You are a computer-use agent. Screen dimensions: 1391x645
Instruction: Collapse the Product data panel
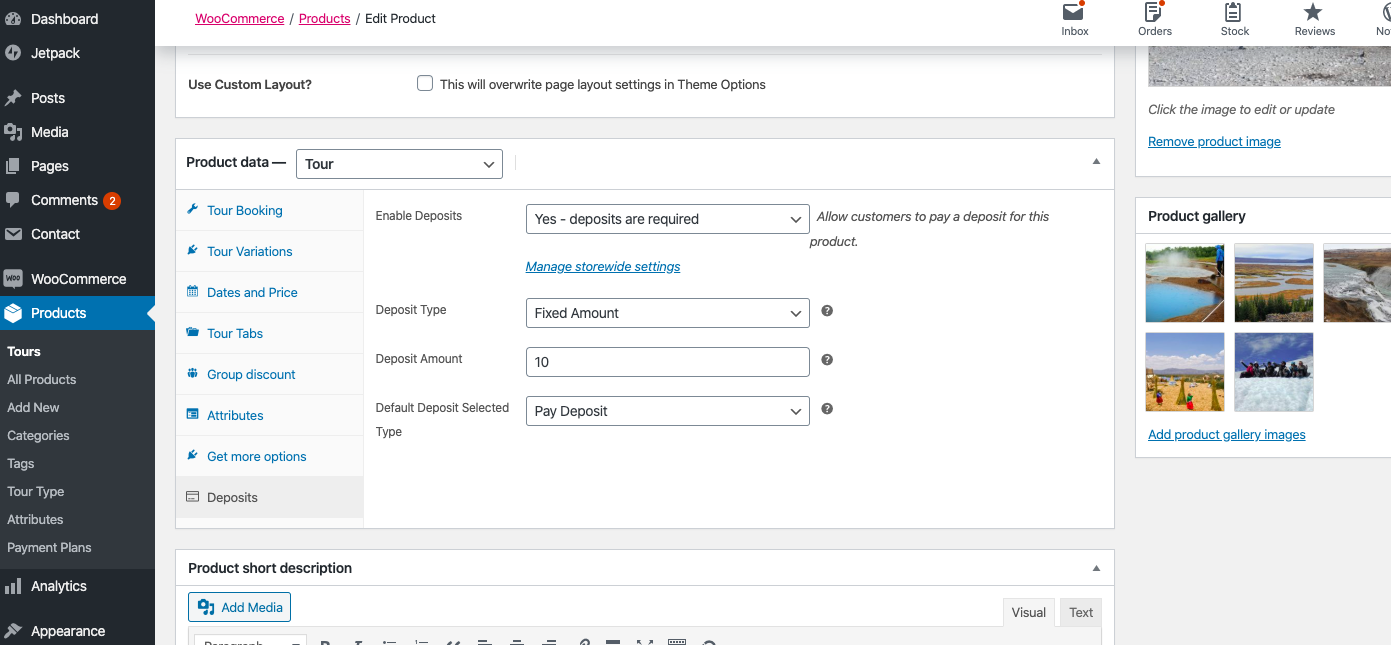click(1096, 162)
